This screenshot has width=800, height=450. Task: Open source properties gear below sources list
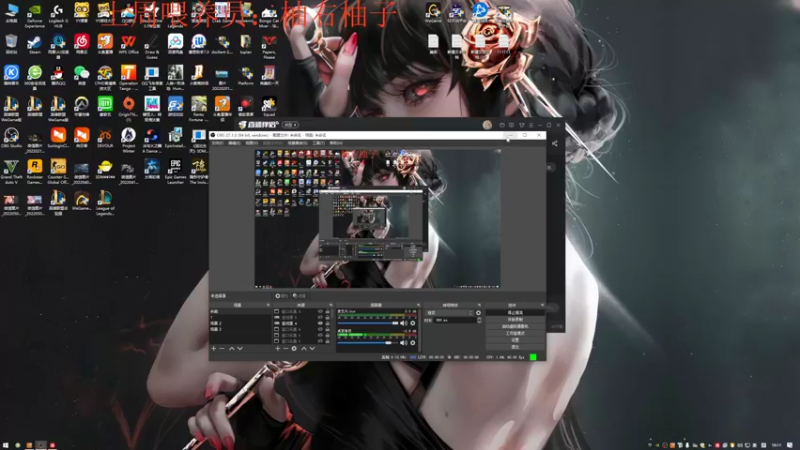click(294, 348)
